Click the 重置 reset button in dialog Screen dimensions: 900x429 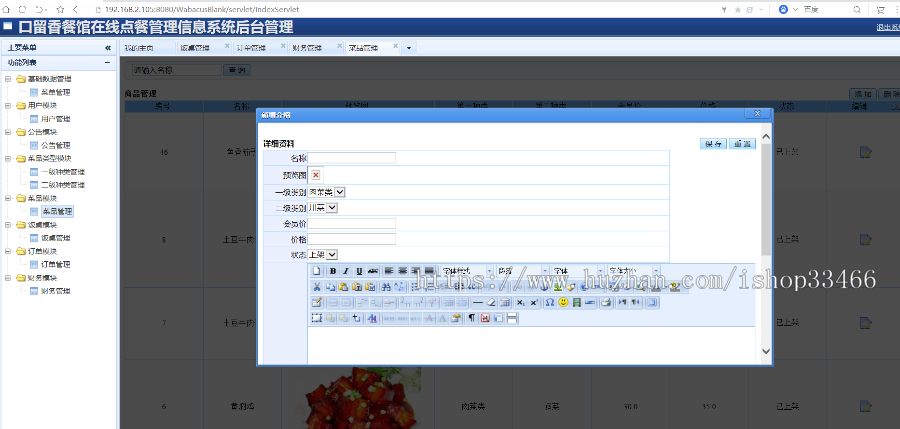(742, 144)
